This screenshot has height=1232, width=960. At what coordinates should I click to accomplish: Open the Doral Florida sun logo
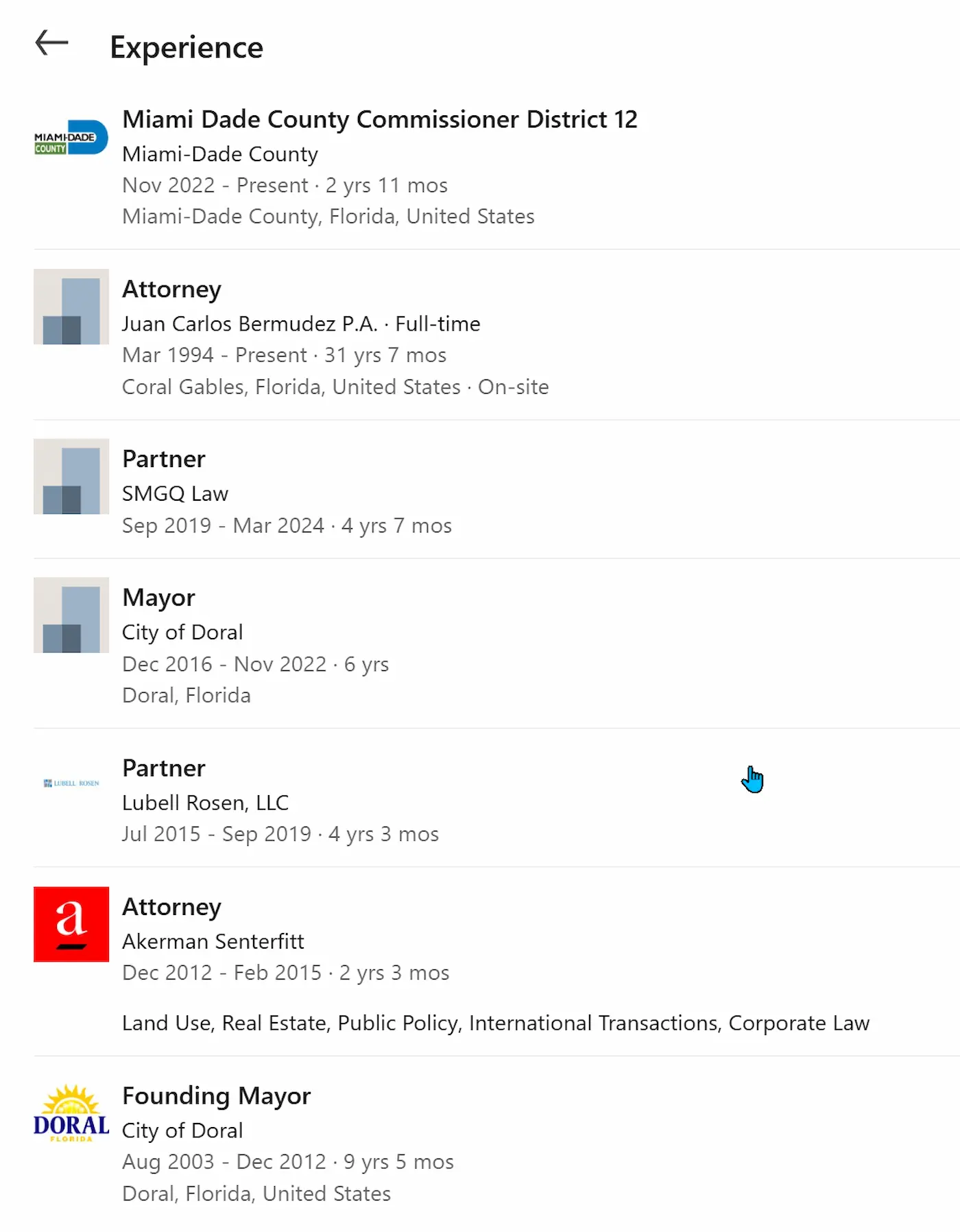(71, 1113)
